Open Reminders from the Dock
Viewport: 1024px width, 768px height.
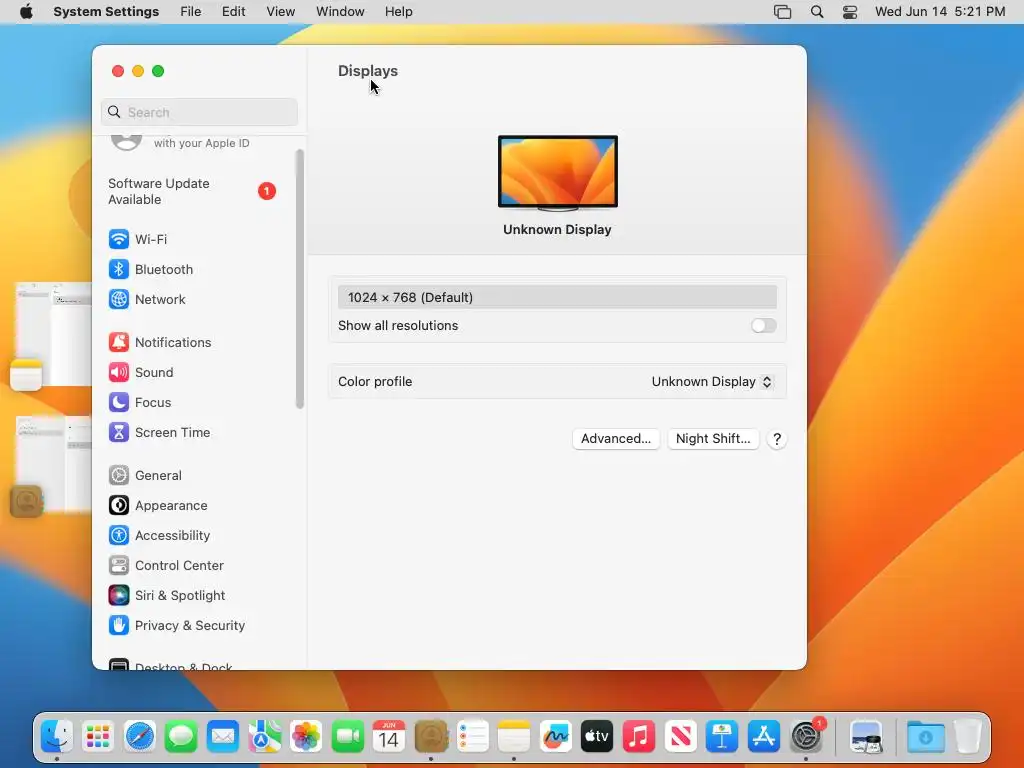pos(472,737)
